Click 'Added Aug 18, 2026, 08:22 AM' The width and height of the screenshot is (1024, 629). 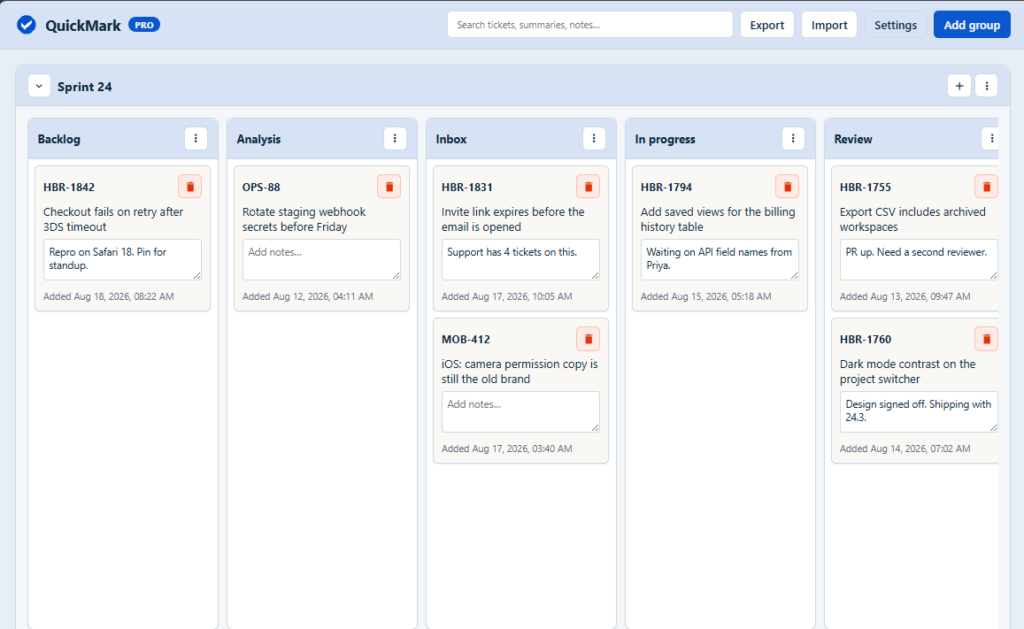pyautogui.click(x=108, y=297)
